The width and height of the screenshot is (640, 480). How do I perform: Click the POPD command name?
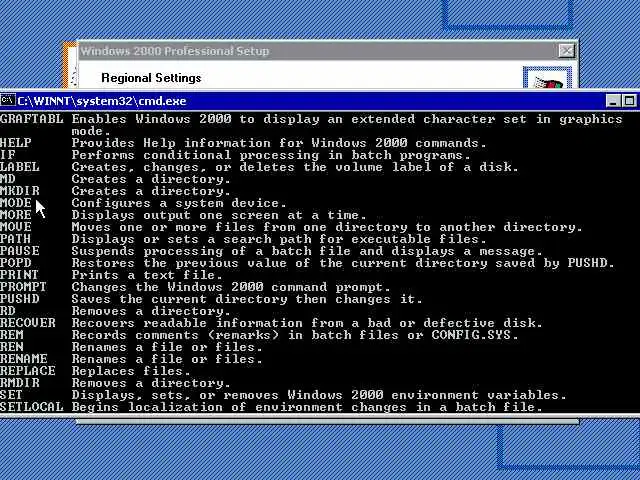(x=16, y=263)
